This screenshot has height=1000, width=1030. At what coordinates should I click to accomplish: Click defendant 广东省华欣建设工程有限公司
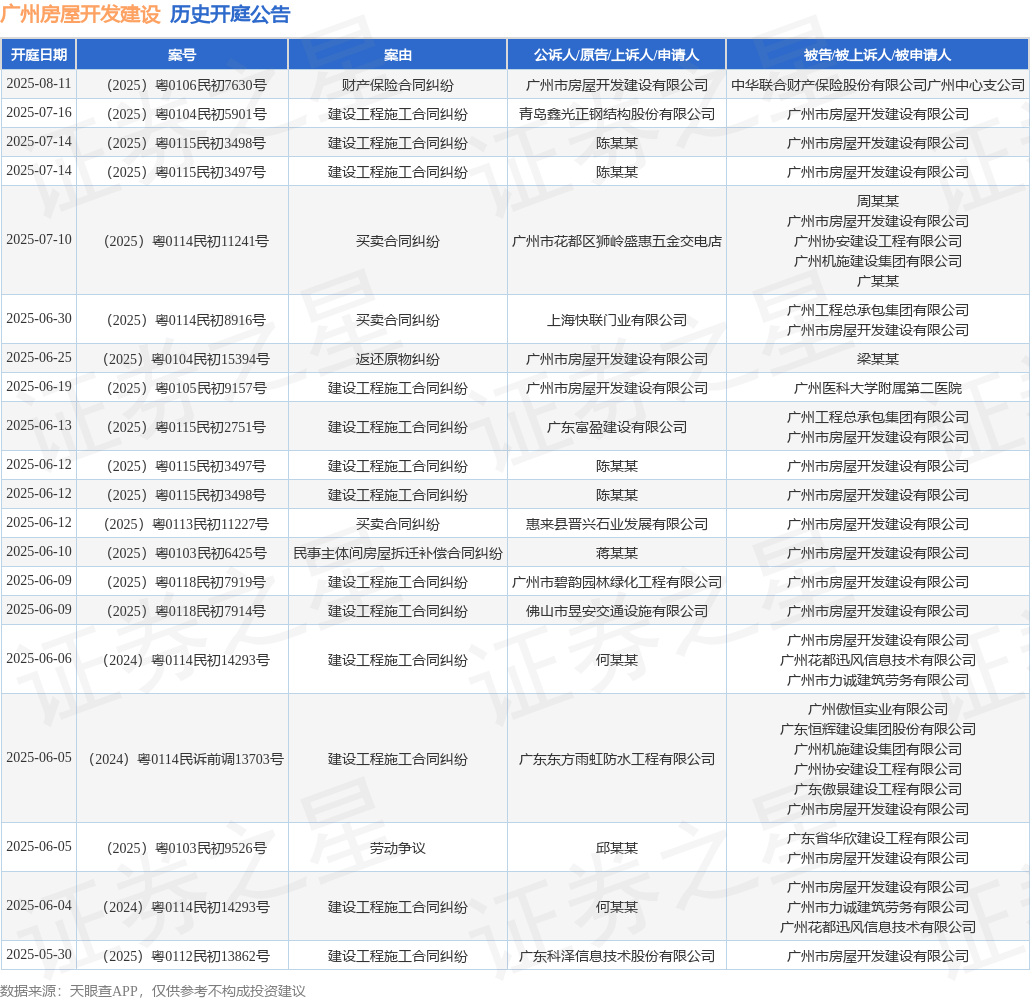click(x=878, y=838)
